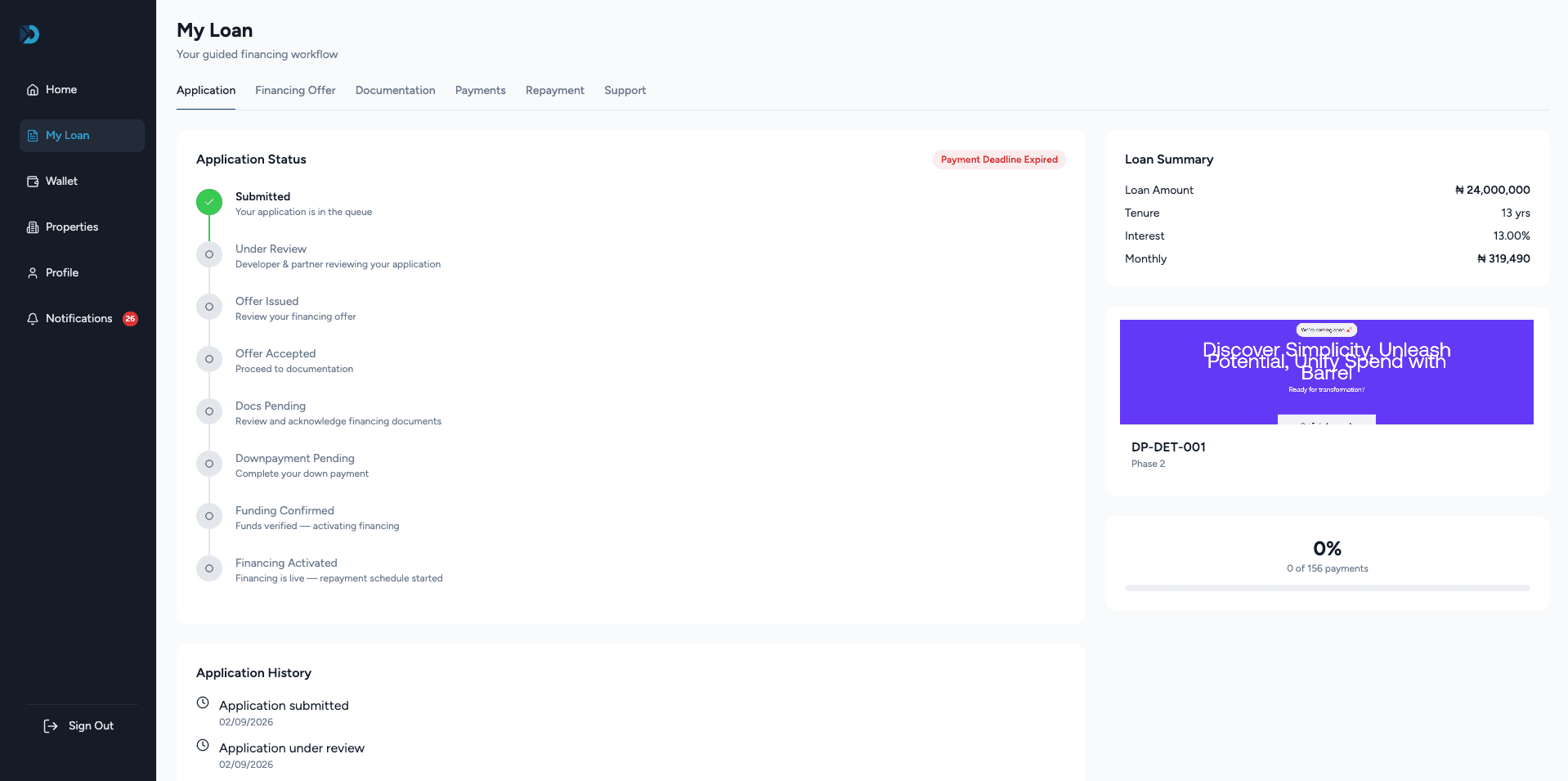Click the Application under review history entry
The width and height of the screenshot is (1568, 781).
[x=292, y=748]
